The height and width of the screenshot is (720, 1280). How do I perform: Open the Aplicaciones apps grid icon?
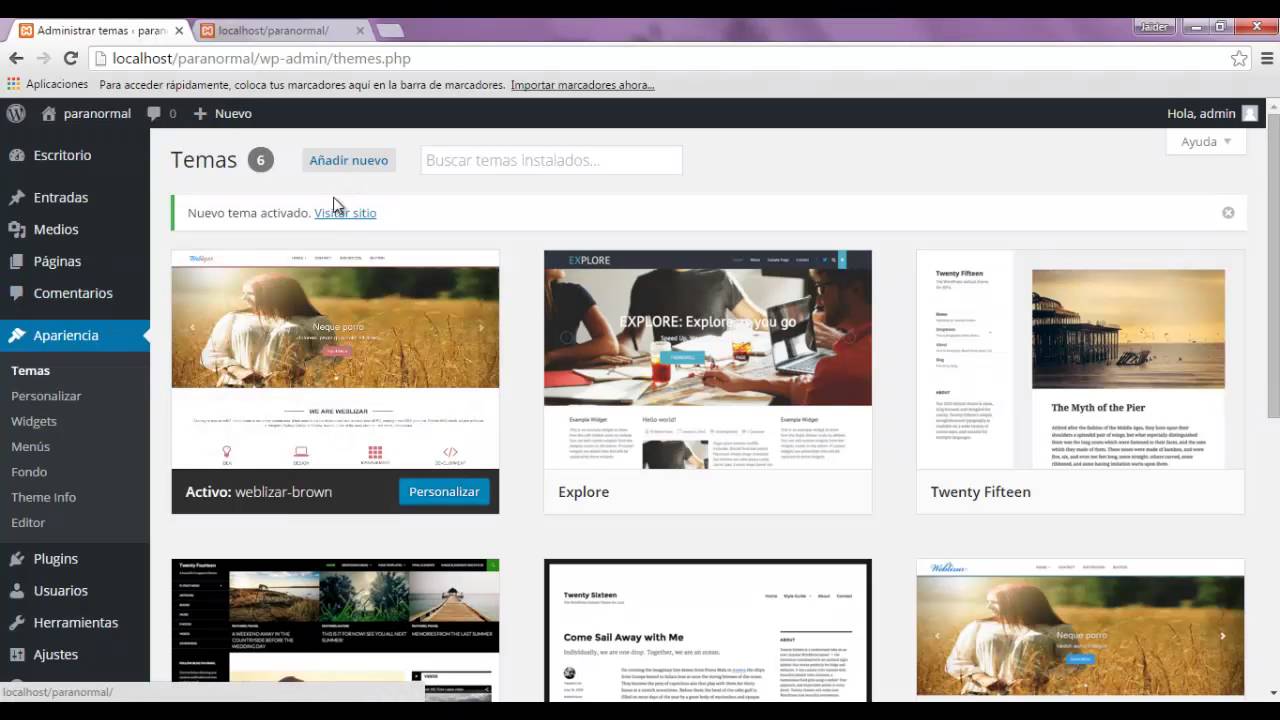click(x=13, y=85)
